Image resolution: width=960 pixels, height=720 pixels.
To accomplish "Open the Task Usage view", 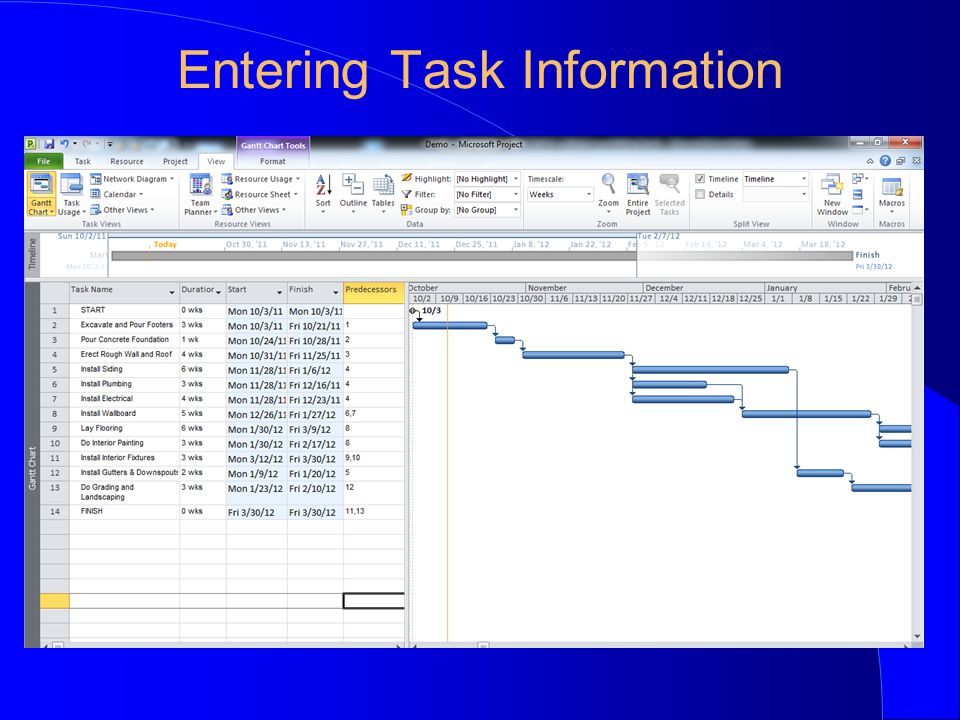I will click(x=72, y=193).
